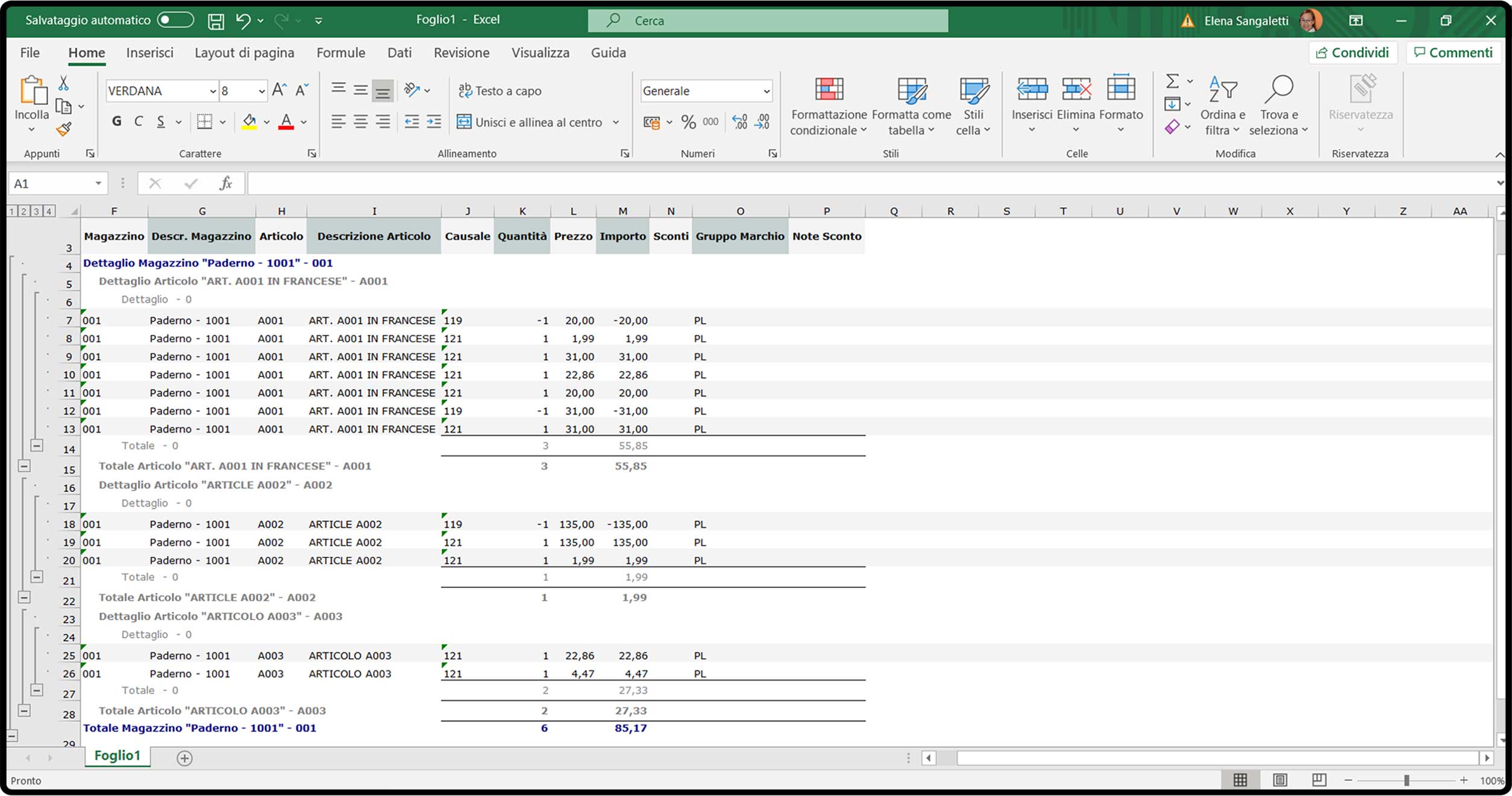
Task: Collapse outline group at row 22
Action: pyautogui.click(x=24, y=597)
